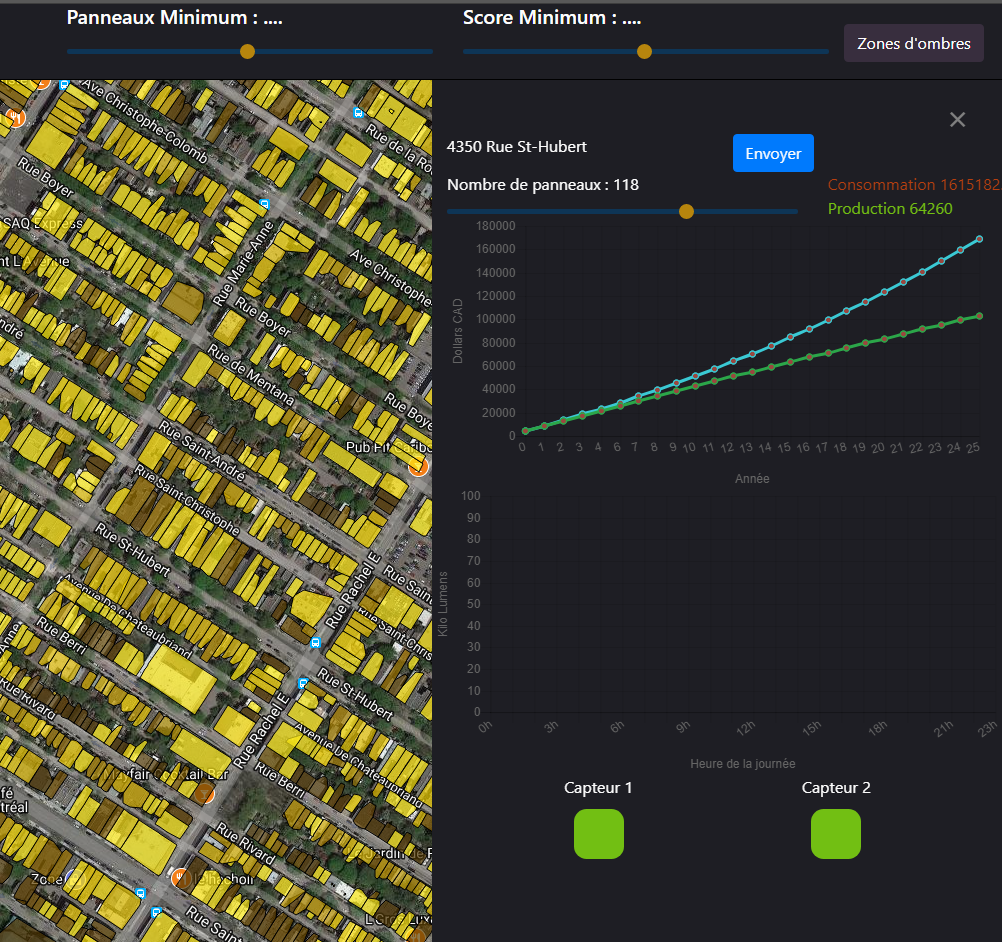Click the Kilo Lumens axis title
This screenshot has width=1002, height=942.
(x=443, y=604)
